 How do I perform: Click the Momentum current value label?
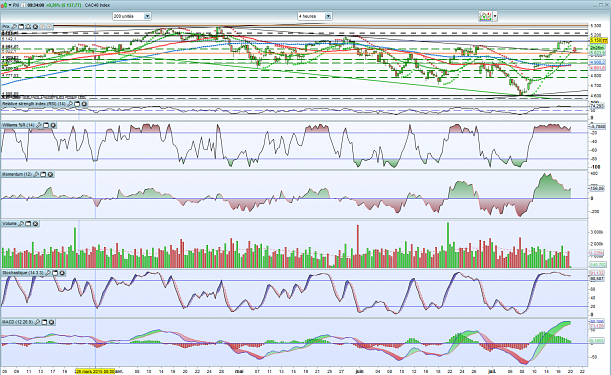coord(597,188)
